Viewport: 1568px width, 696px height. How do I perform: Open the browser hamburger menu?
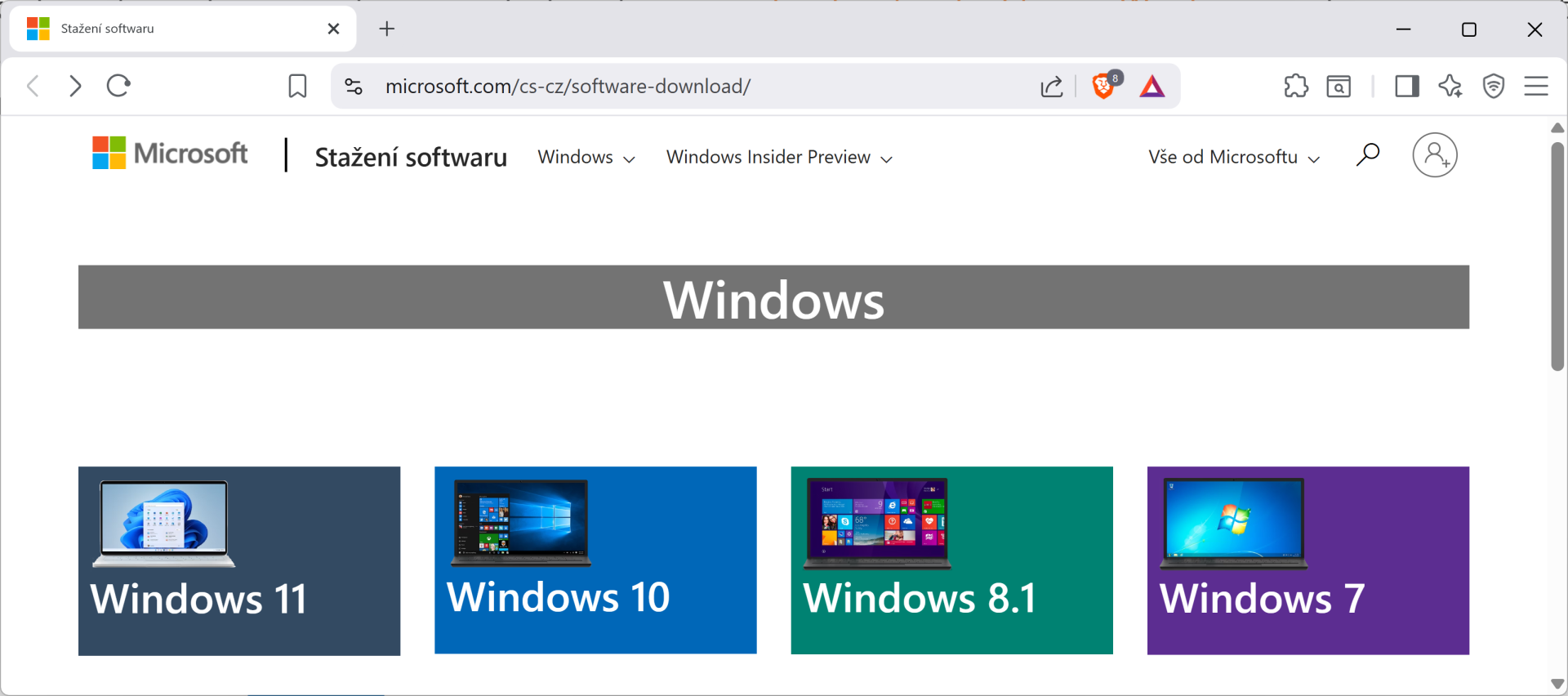tap(1536, 86)
